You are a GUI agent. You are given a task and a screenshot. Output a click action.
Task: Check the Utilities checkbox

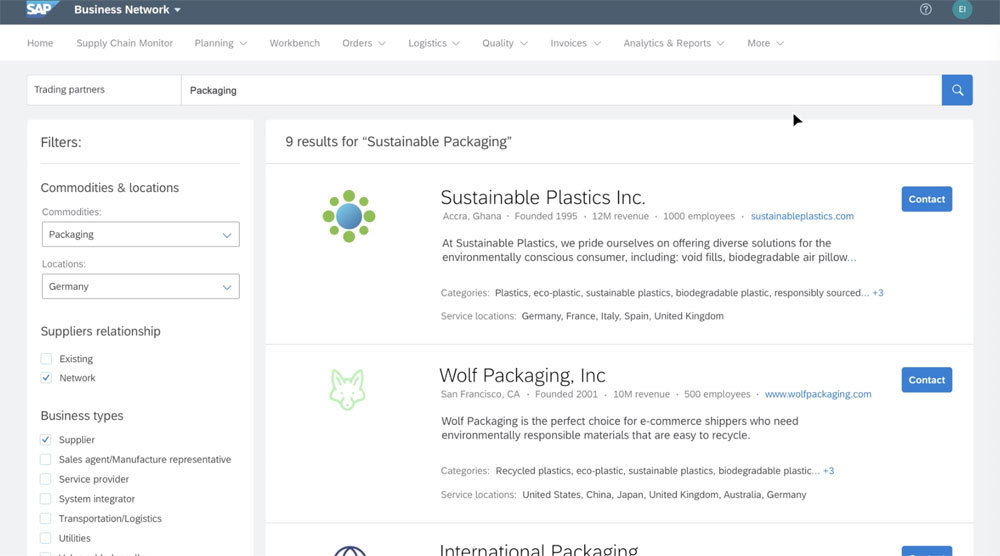pos(45,538)
